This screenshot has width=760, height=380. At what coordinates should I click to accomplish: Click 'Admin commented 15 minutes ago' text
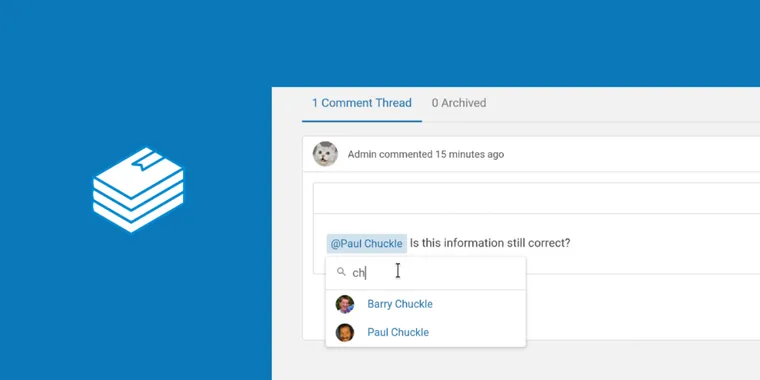point(426,155)
